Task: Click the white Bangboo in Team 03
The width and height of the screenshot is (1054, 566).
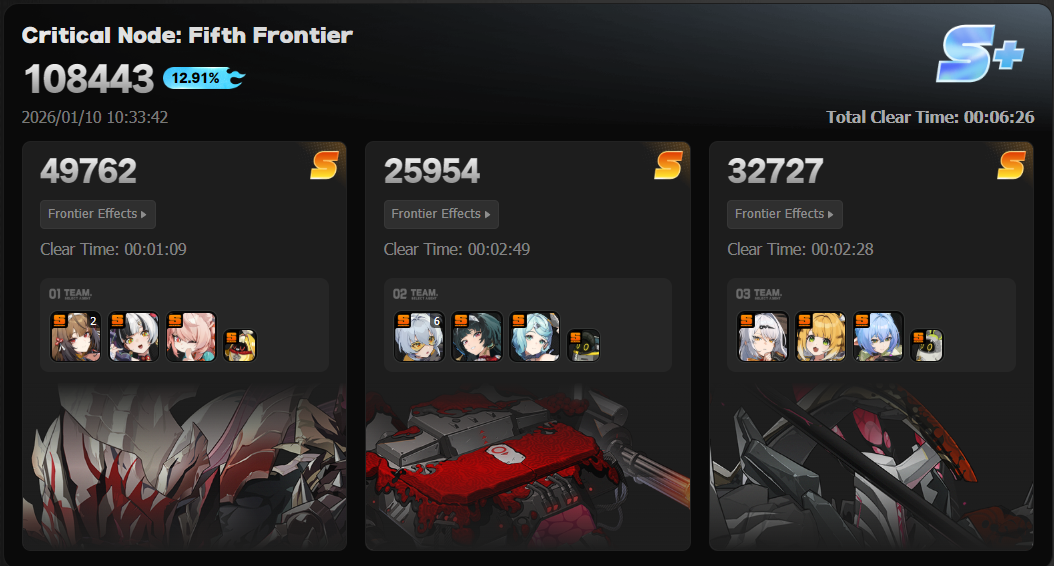Action: click(927, 345)
